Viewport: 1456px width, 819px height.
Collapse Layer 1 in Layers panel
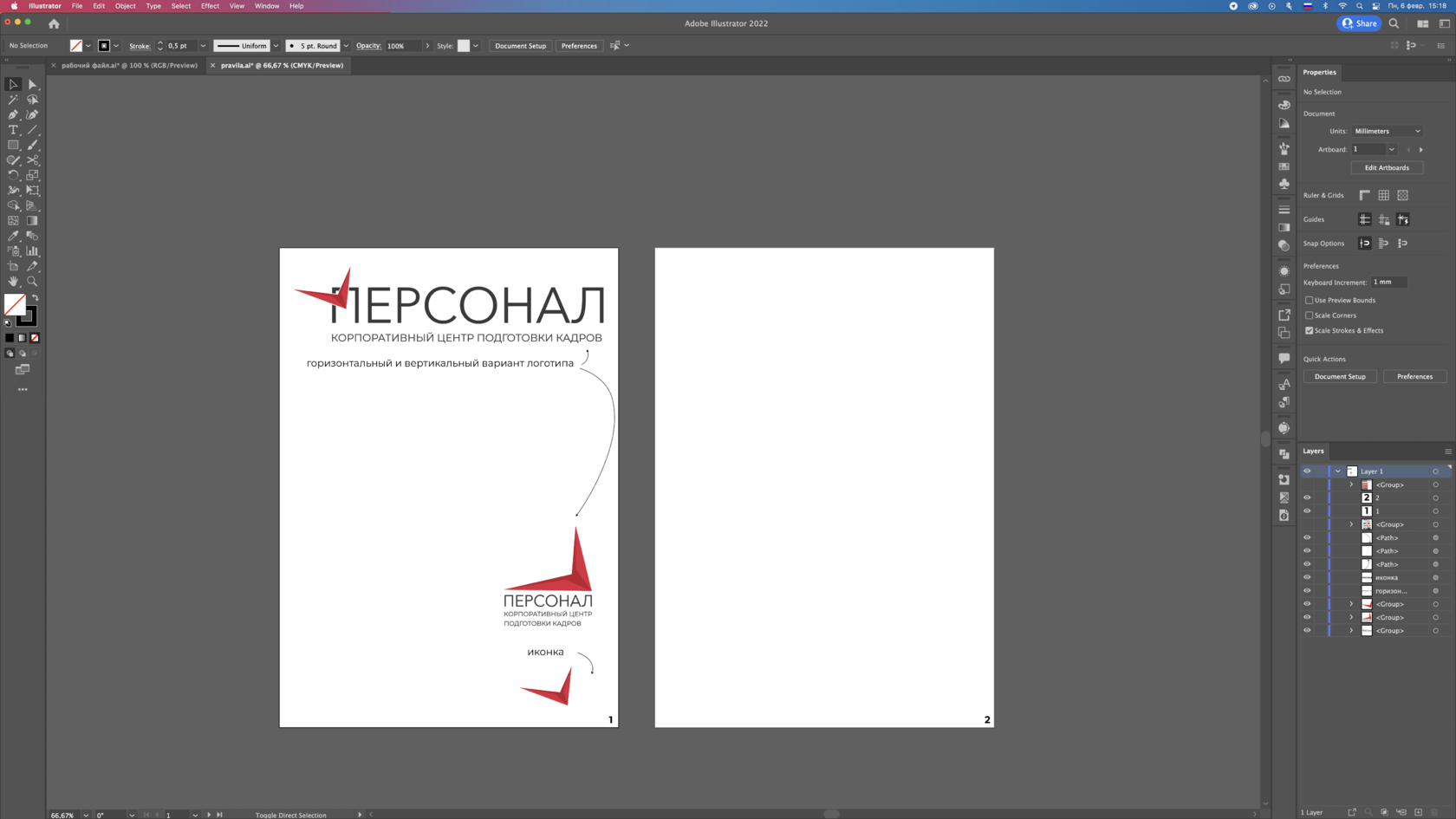tap(1338, 471)
